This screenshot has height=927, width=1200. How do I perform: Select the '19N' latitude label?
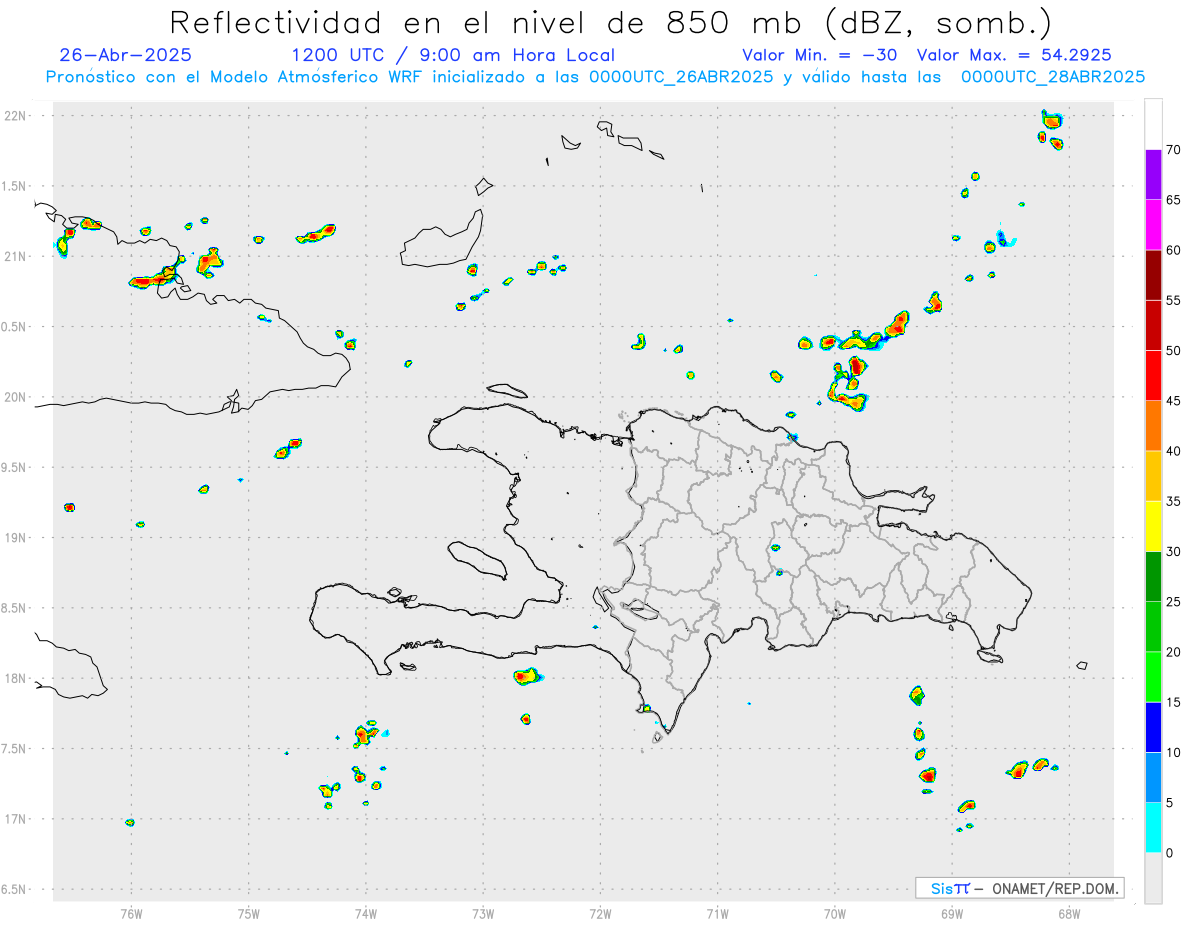click(x=16, y=538)
